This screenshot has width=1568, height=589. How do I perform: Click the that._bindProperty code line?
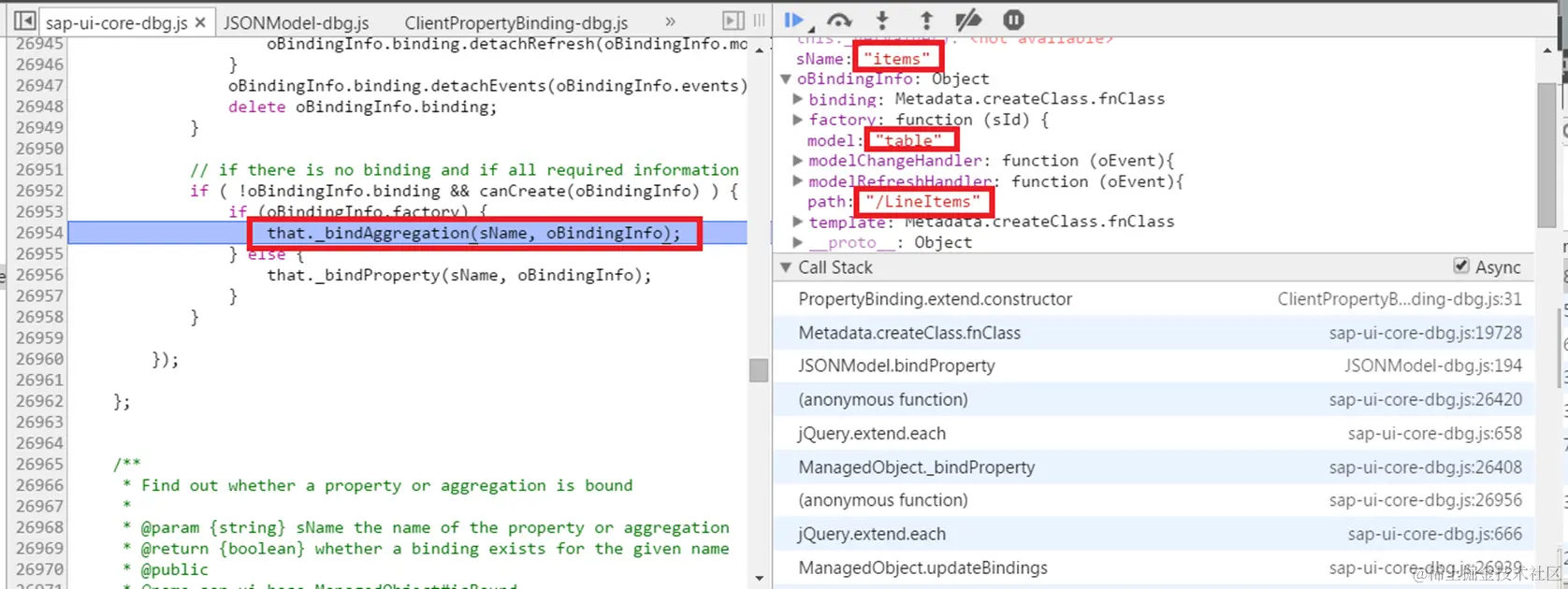(458, 275)
